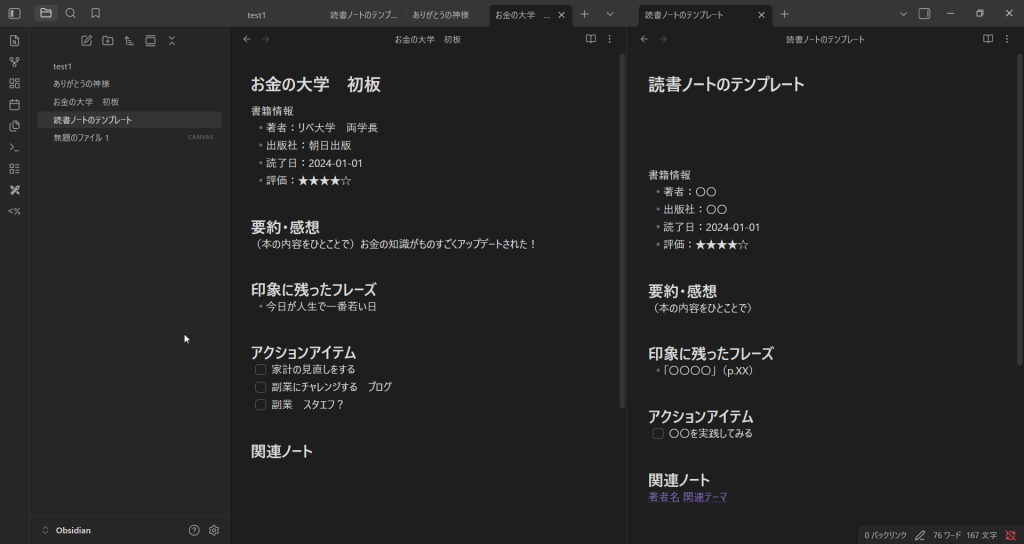
Task: Click the pencil editing-mode icon in status bar
Action: tap(920, 536)
